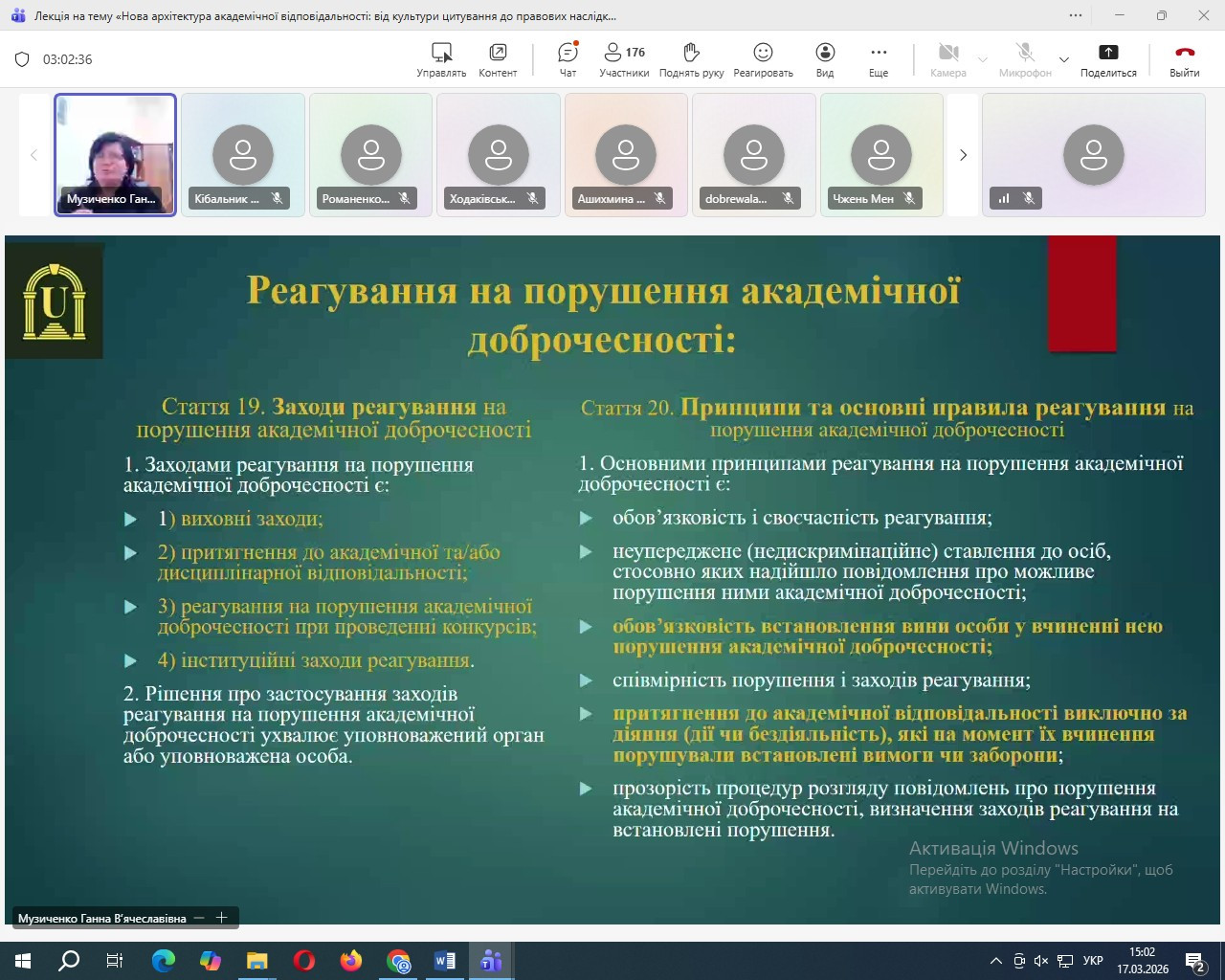Raise hand with Поднять руку
Screen dimensions: 1225x980
point(691,58)
